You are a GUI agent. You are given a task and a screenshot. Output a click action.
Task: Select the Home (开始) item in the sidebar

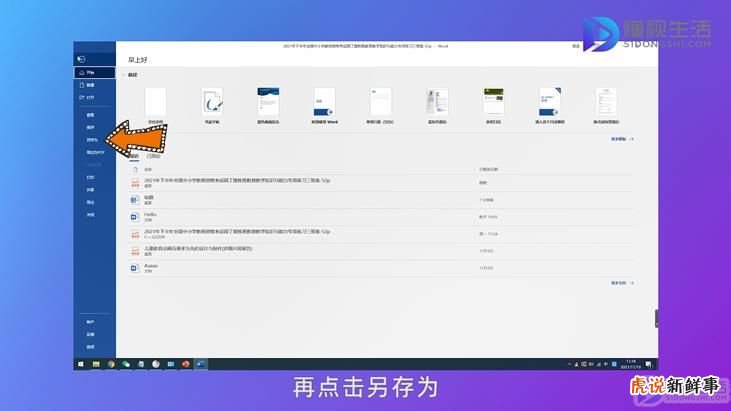pyautogui.click(x=95, y=73)
